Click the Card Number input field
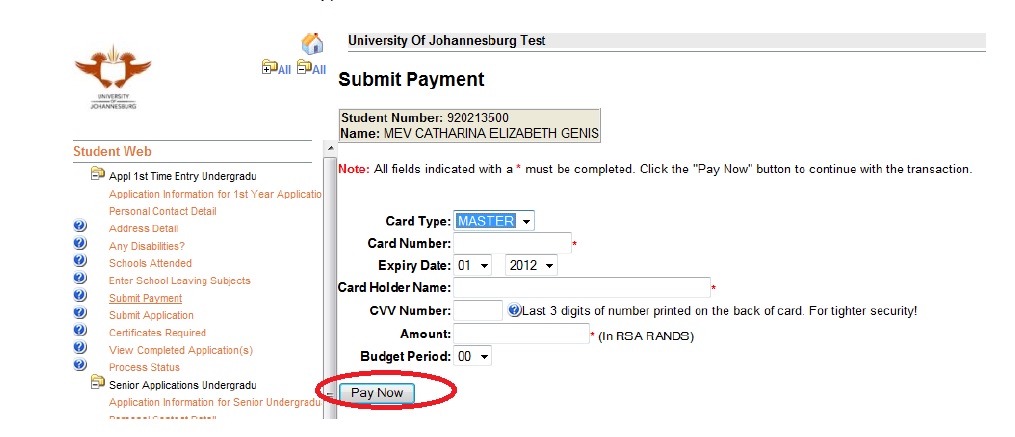The height and width of the screenshot is (437, 1015). 512,243
